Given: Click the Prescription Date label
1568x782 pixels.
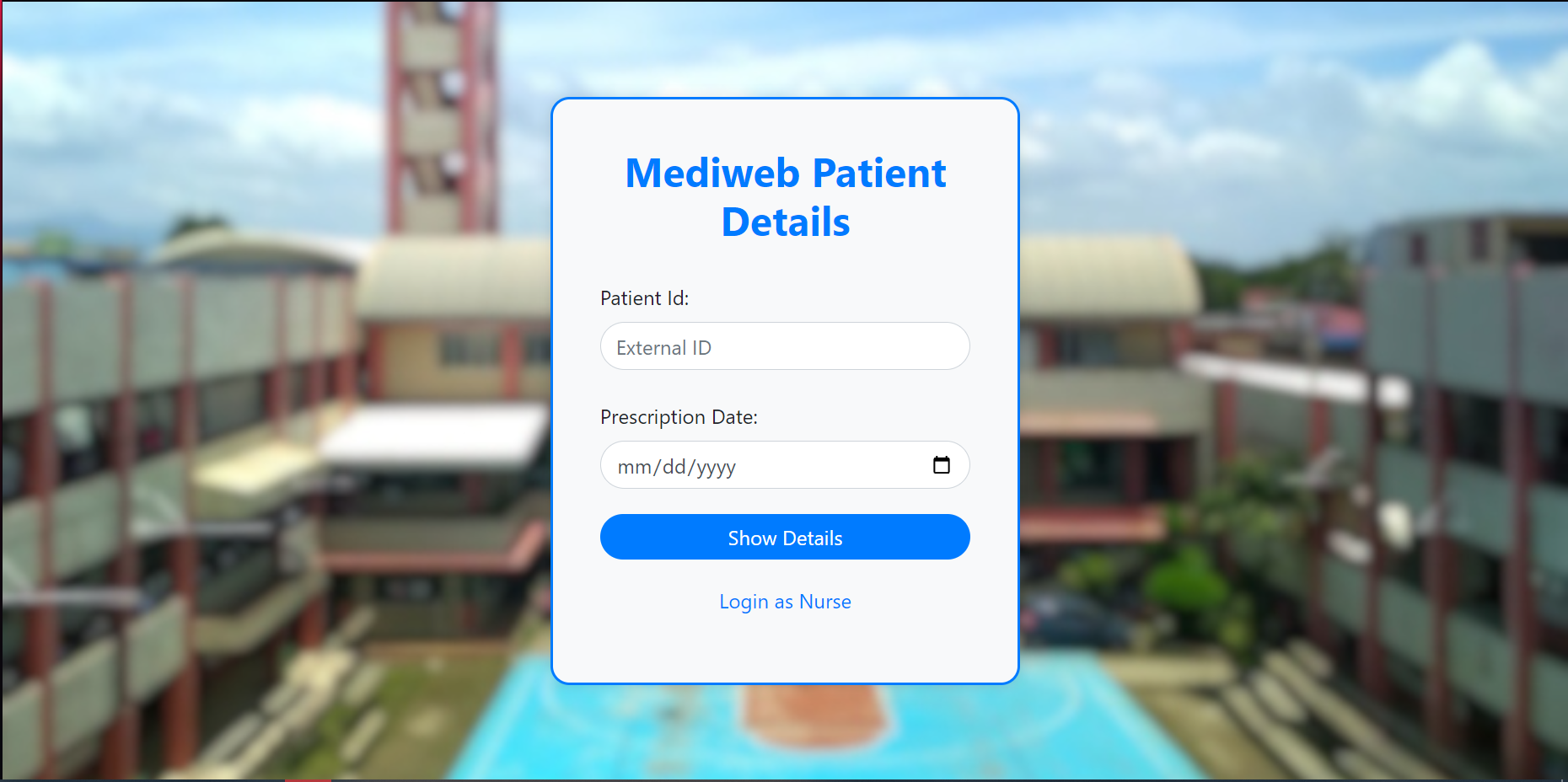Looking at the screenshot, I should pyautogui.click(x=679, y=416).
